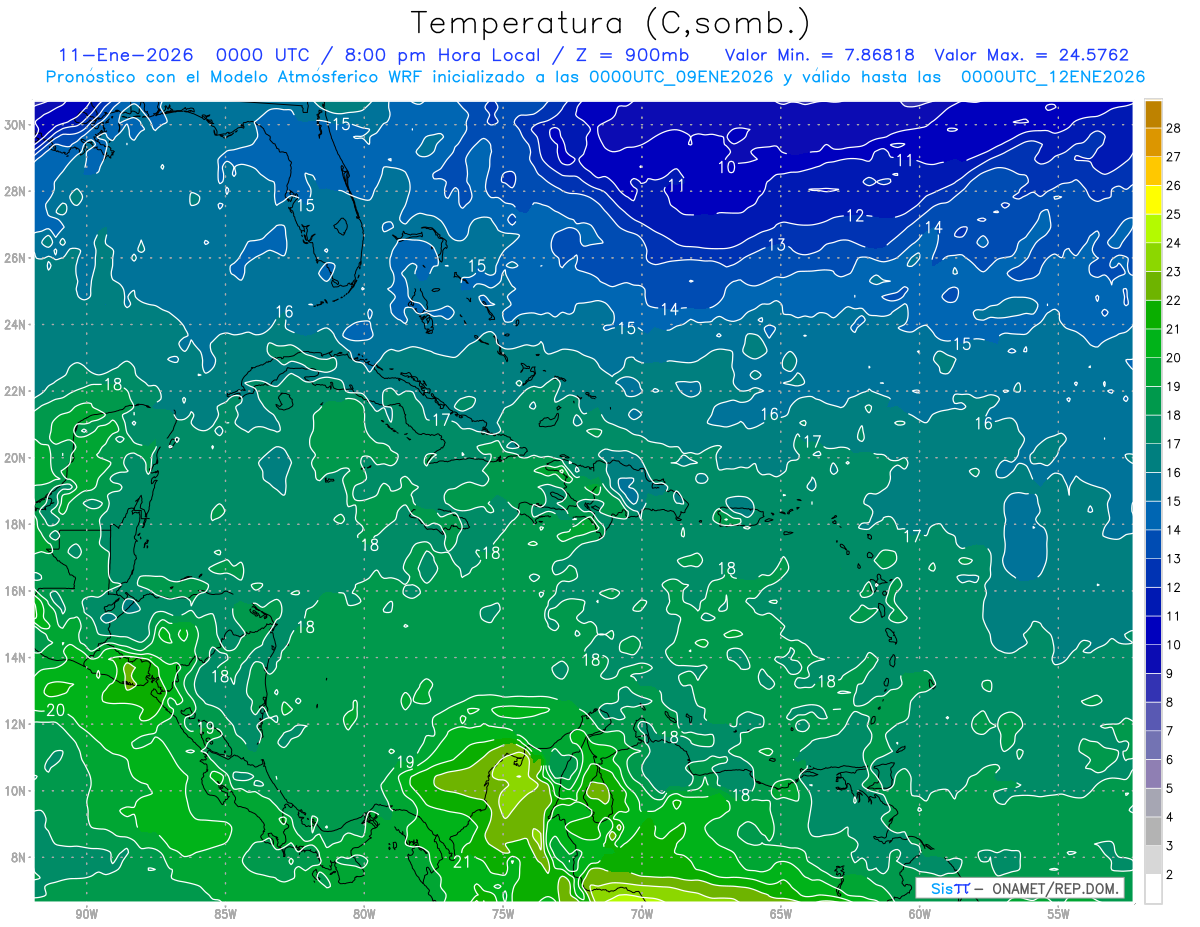Click 'Valor Max. = 24.5762' in header
Image resolution: width=1200 pixels, height=927 pixels.
tap(1031, 55)
